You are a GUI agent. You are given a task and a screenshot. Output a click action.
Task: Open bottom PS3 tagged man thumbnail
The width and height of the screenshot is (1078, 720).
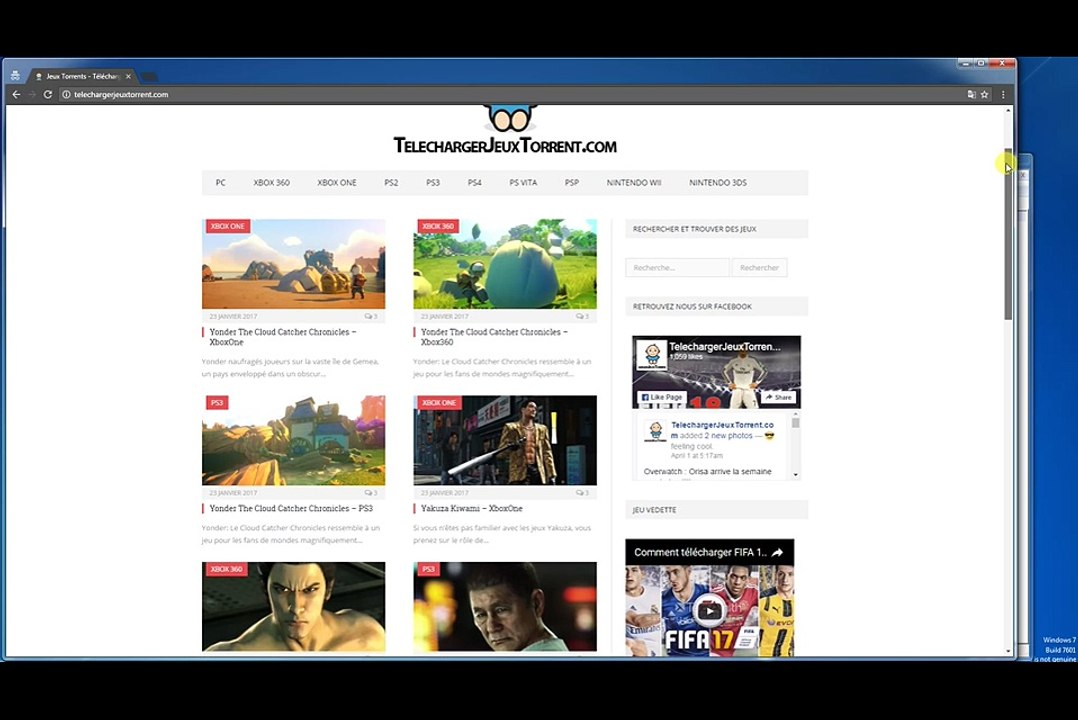[x=505, y=607]
